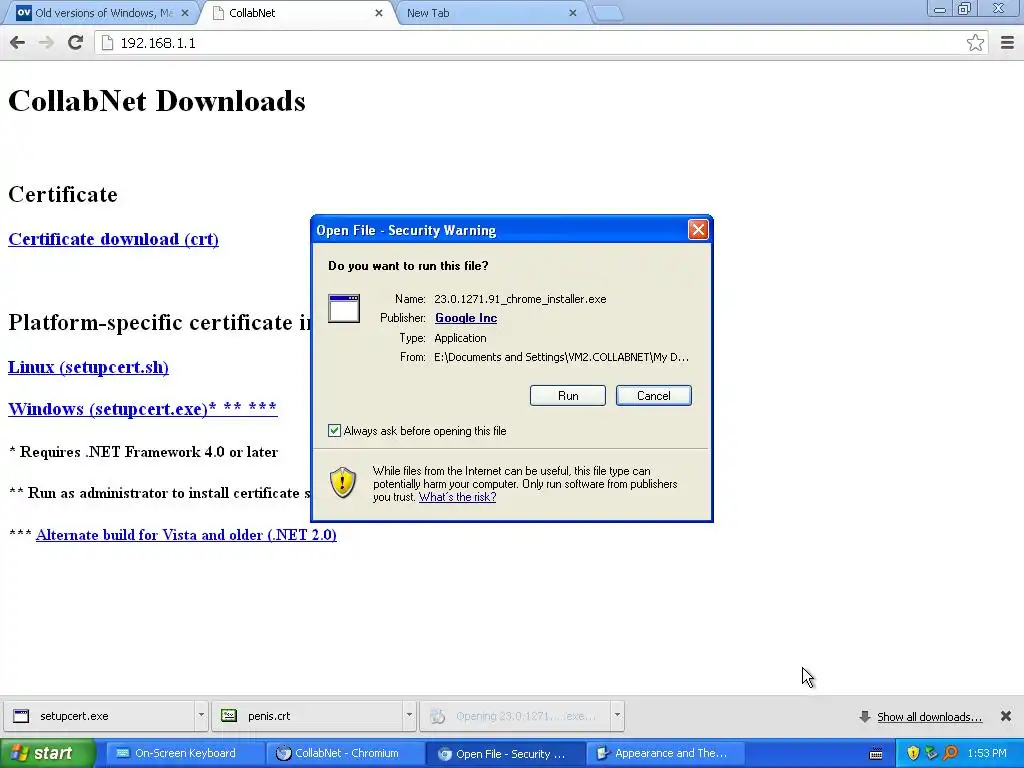Expand the setupcert.exe download options arrow
Image resolution: width=1024 pixels, height=768 pixels.
pos(201,715)
